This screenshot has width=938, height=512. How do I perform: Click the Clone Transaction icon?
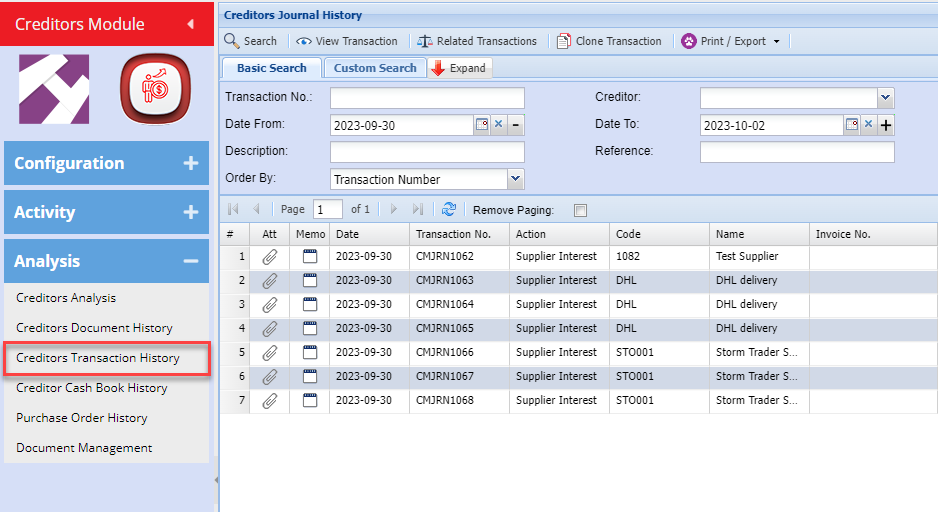point(564,41)
